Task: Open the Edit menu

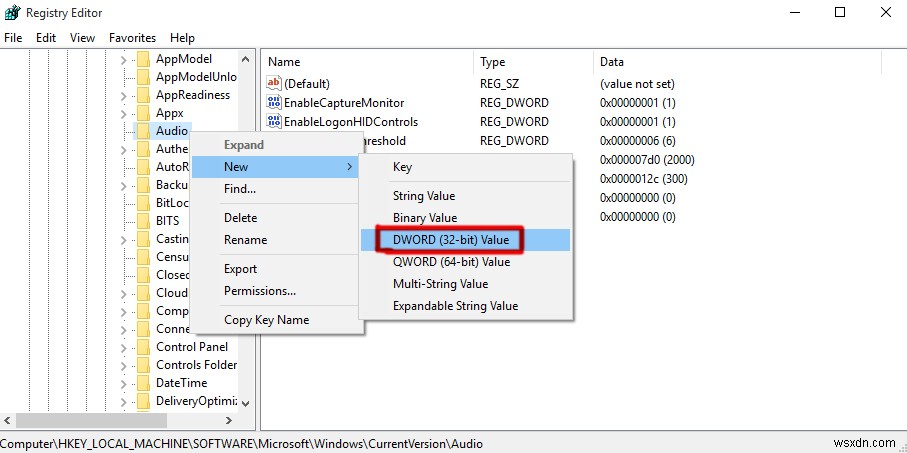Action: 46,38
